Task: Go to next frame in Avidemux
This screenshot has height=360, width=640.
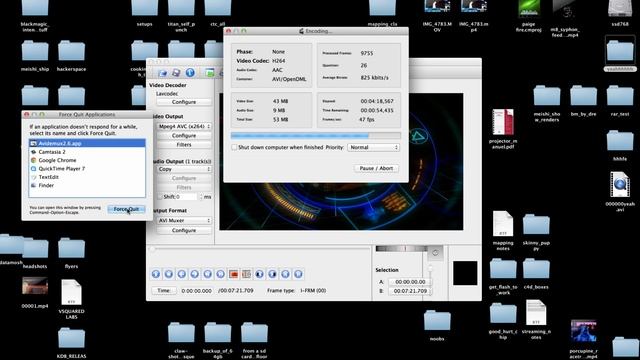Action: click(x=195, y=274)
